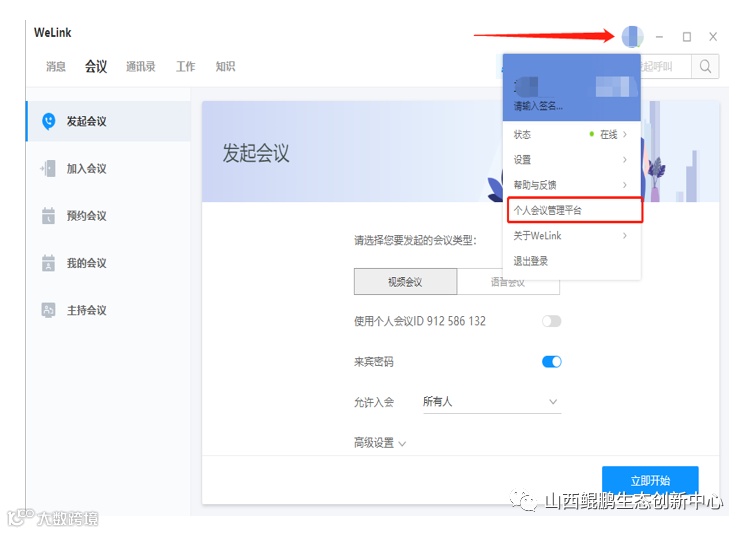Click the 主持会议 host icon

pos(48,310)
